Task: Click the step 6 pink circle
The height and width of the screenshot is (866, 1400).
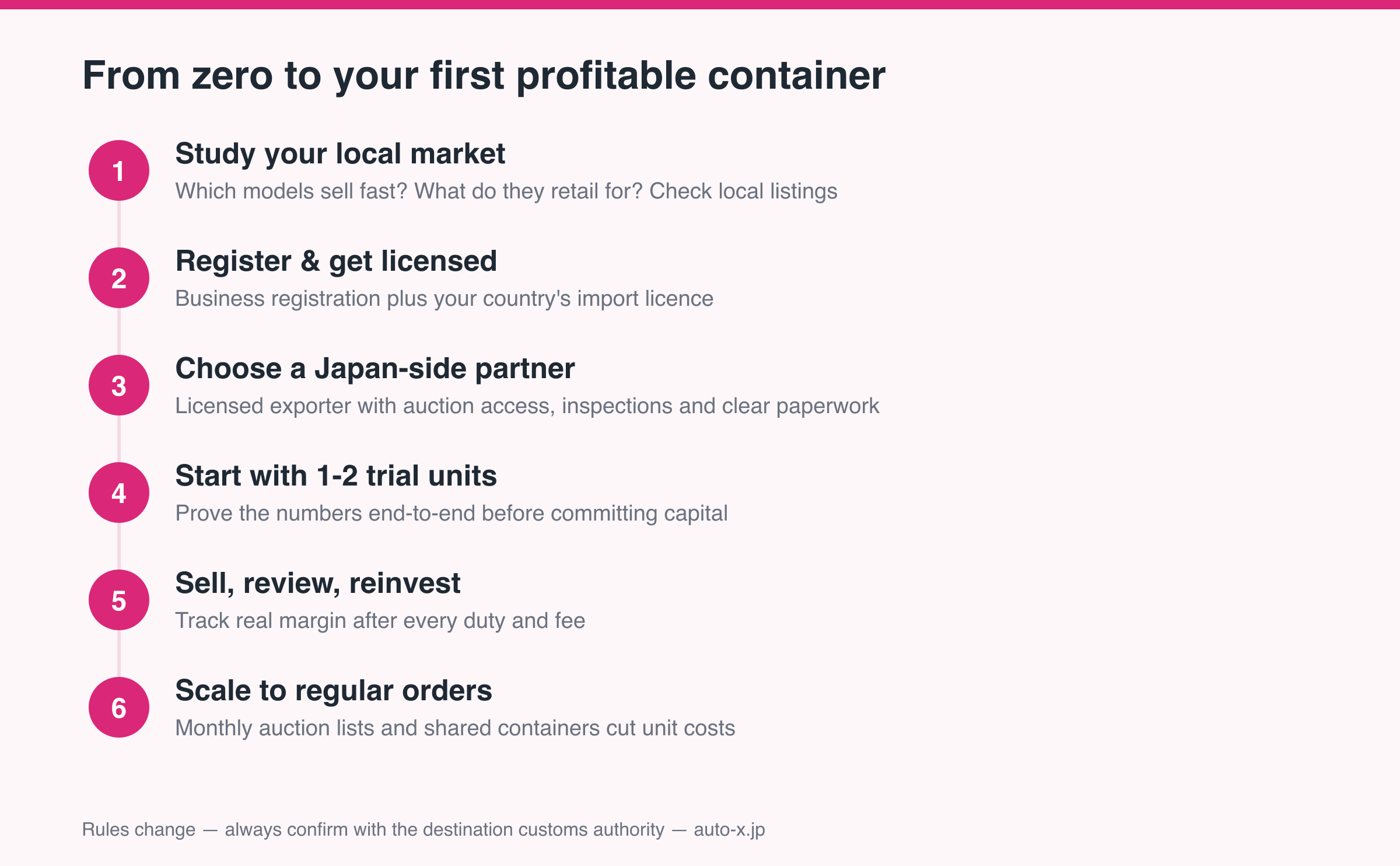Action: click(119, 707)
